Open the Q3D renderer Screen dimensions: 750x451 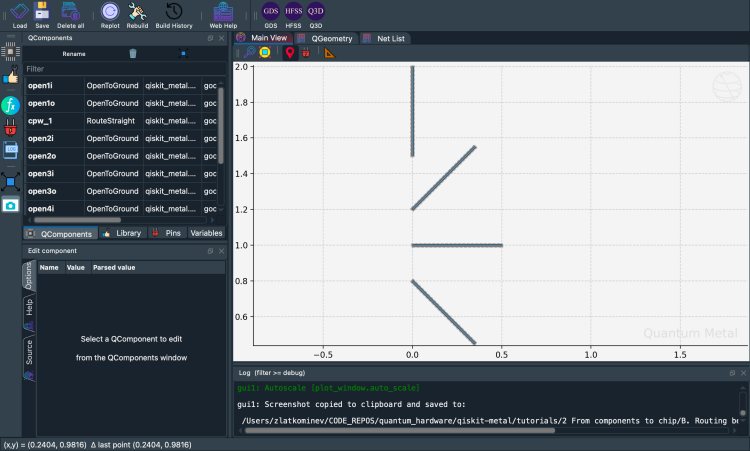(x=316, y=14)
